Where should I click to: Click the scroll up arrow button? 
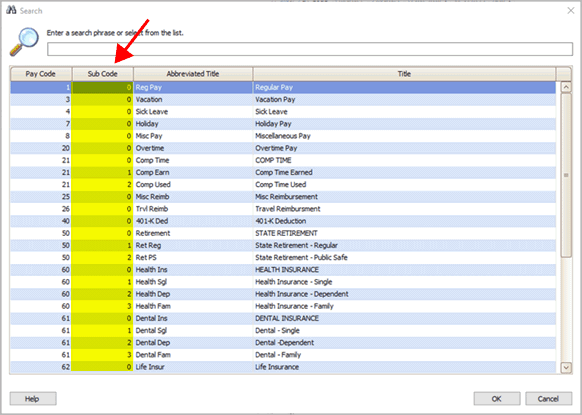coord(566,87)
